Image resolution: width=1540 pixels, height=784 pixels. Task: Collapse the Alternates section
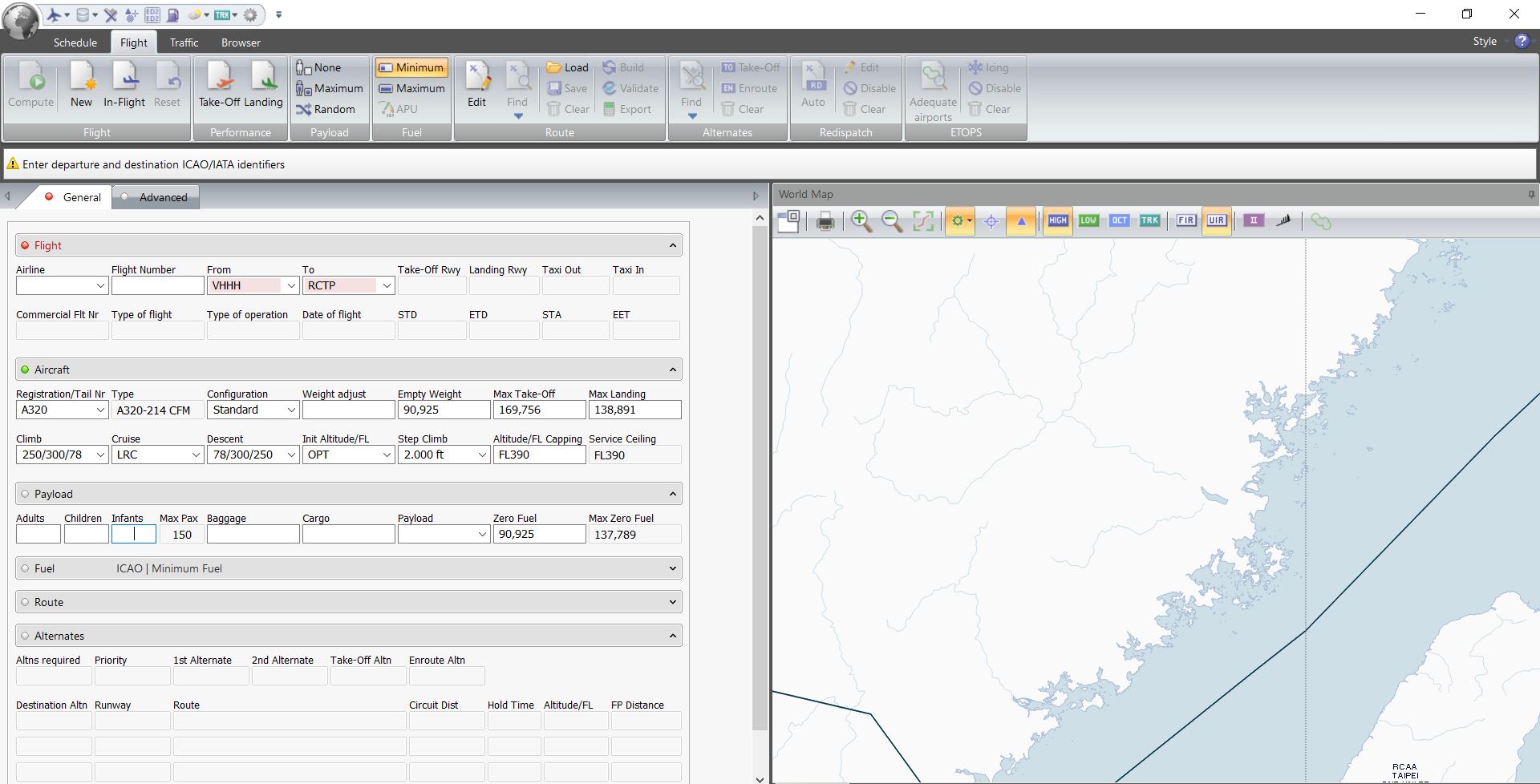point(672,636)
